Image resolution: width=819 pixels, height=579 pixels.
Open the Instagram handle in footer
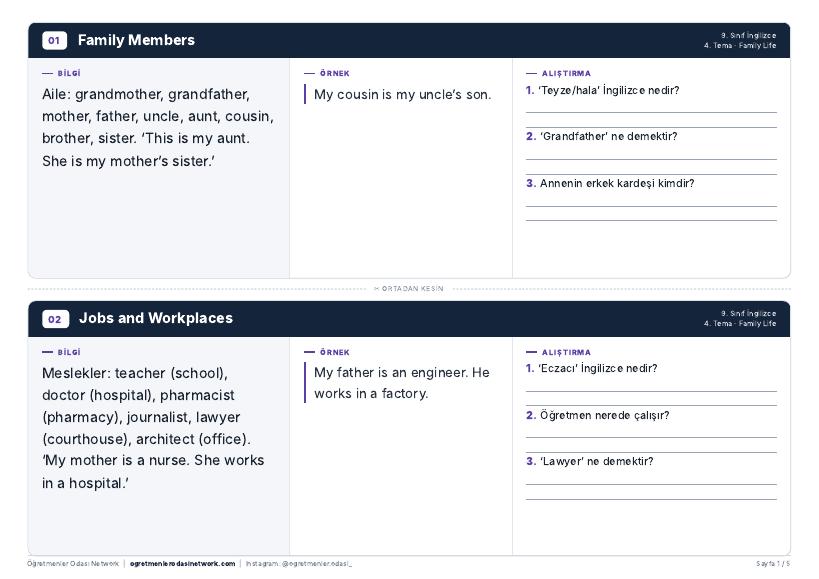coord(299,564)
